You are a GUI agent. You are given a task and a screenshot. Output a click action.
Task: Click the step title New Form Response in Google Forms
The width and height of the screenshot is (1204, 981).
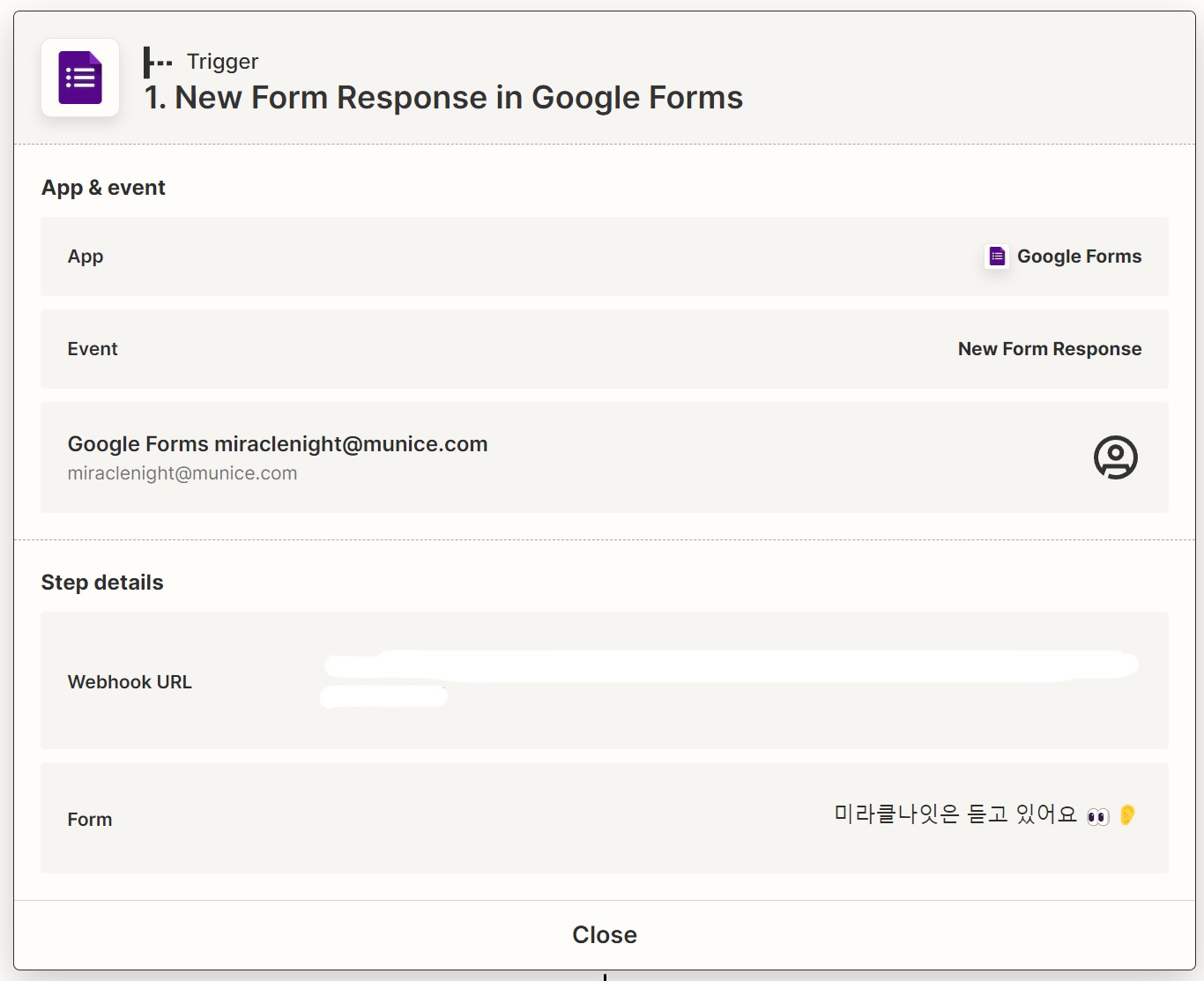(x=443, y=97)
